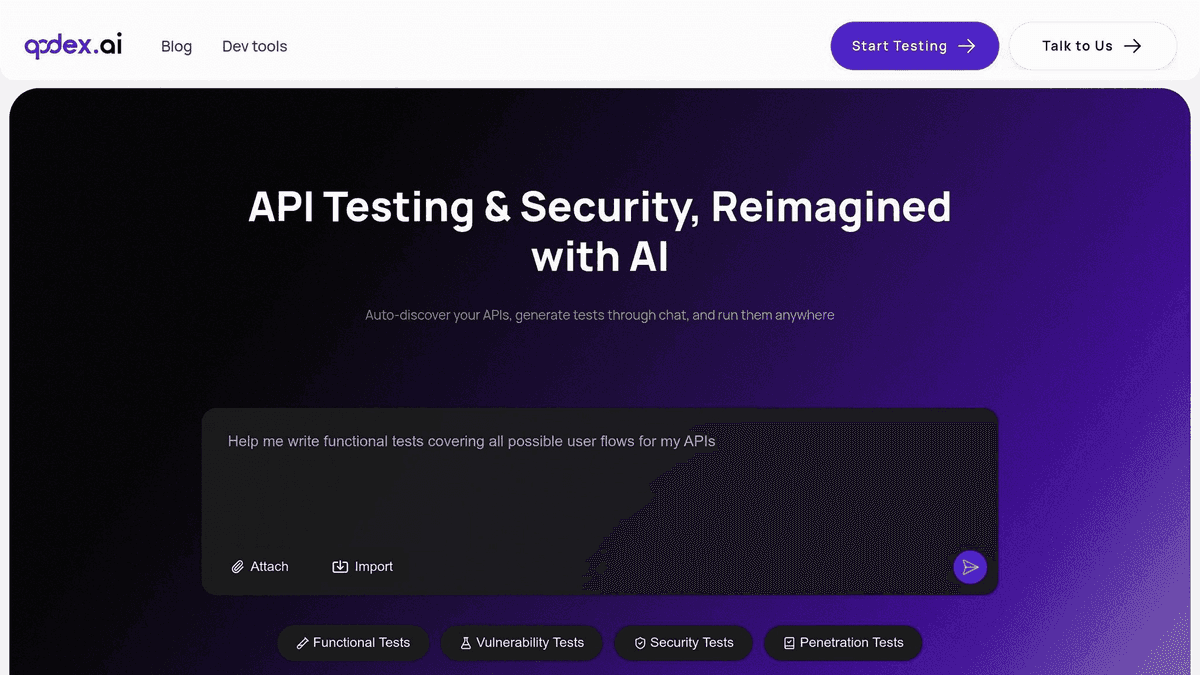Open the Blog page
The image size is (1200, 675).
tap(176, 46)
